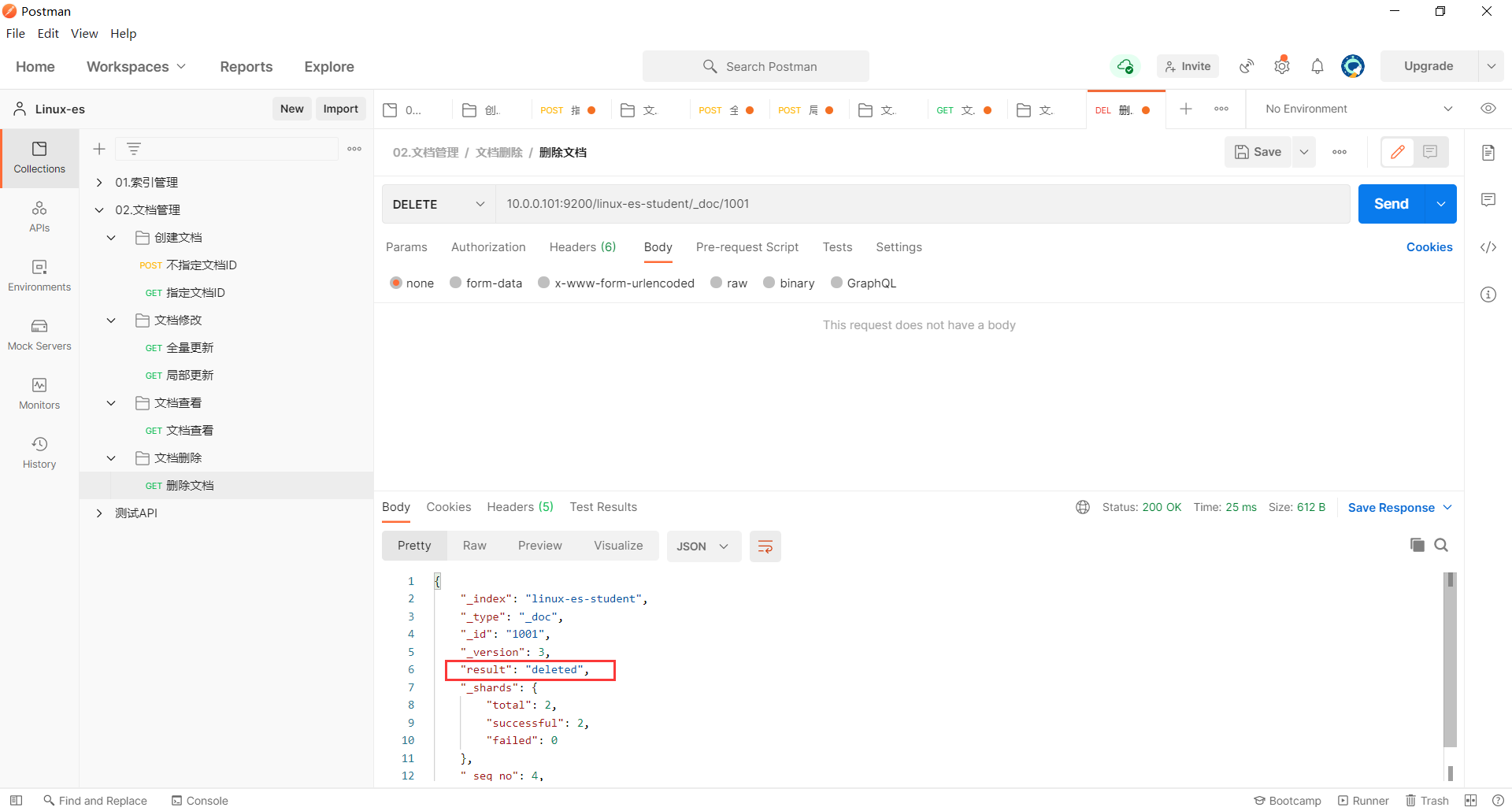1512x811 pixels.
Task: Click Save Response
Action: 1392,508
